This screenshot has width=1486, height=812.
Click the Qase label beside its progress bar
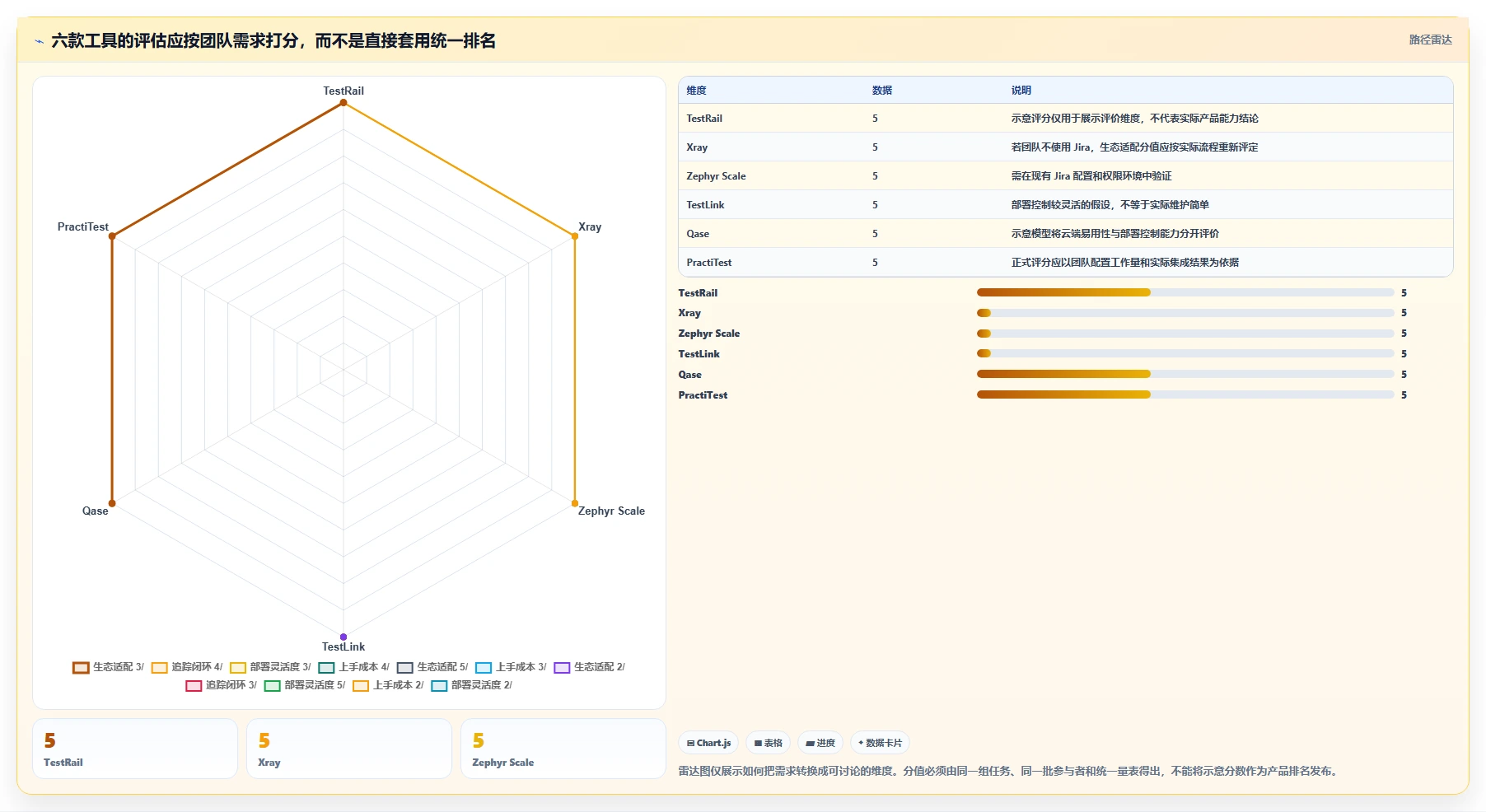coord(690,374)
